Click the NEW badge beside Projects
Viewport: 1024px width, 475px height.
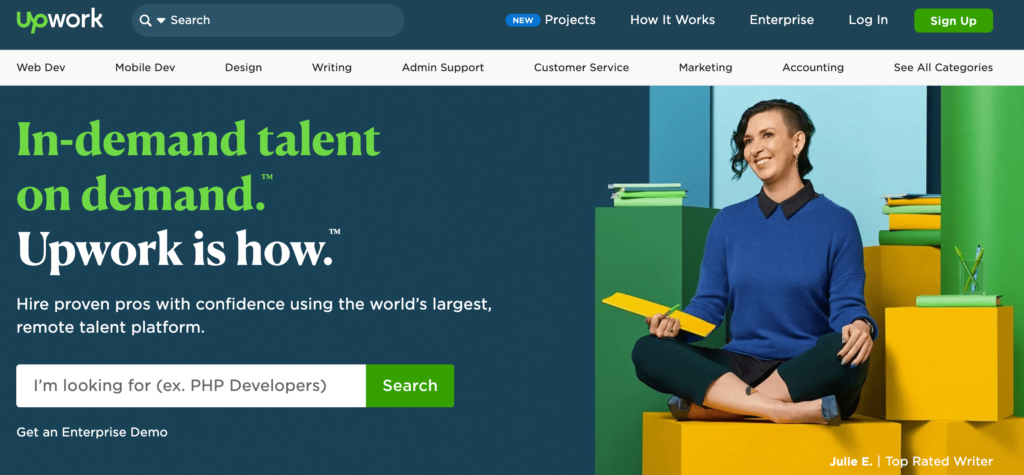pyautogui.click(x=522, y=20)
